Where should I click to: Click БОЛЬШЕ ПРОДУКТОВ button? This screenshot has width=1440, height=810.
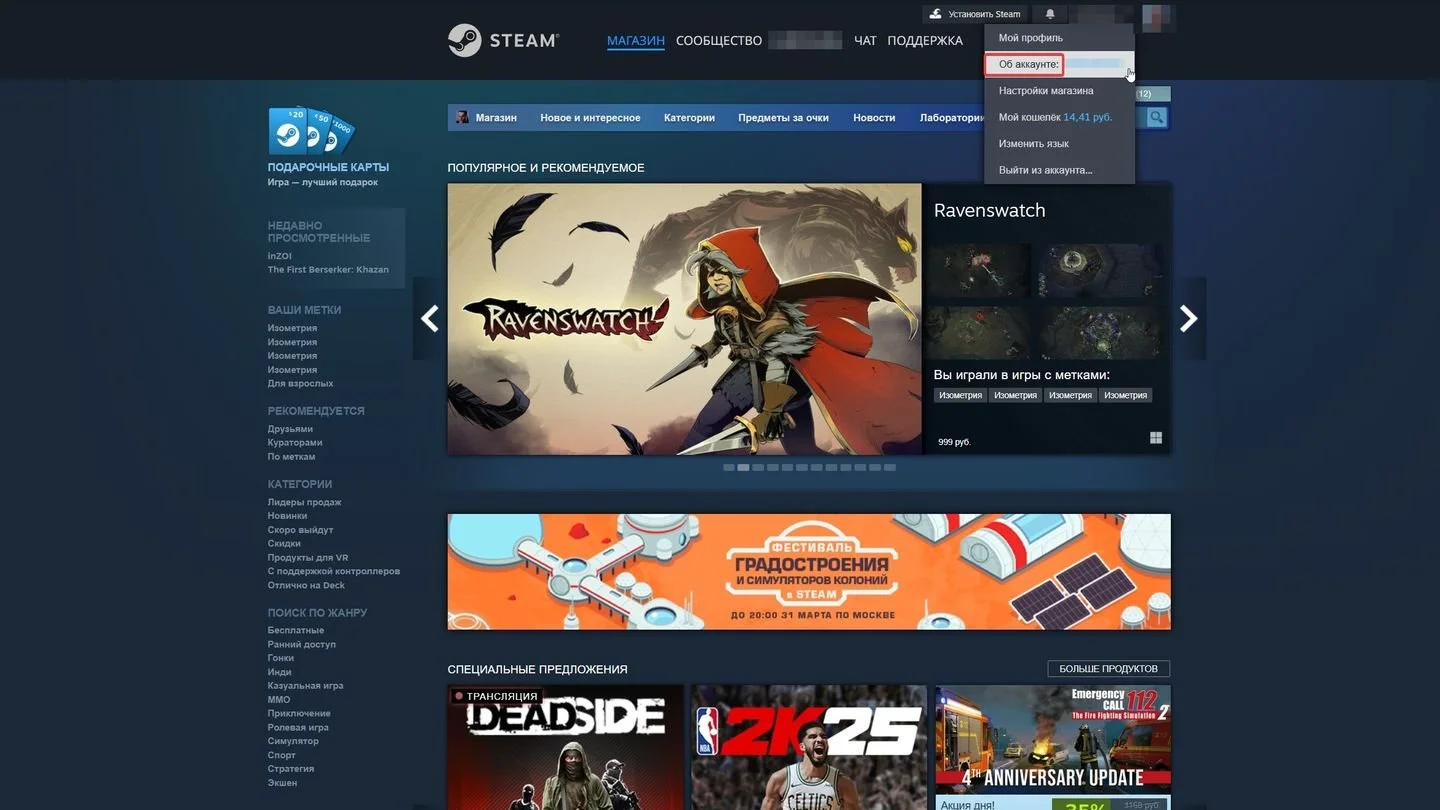click(x=1108, y=669)
